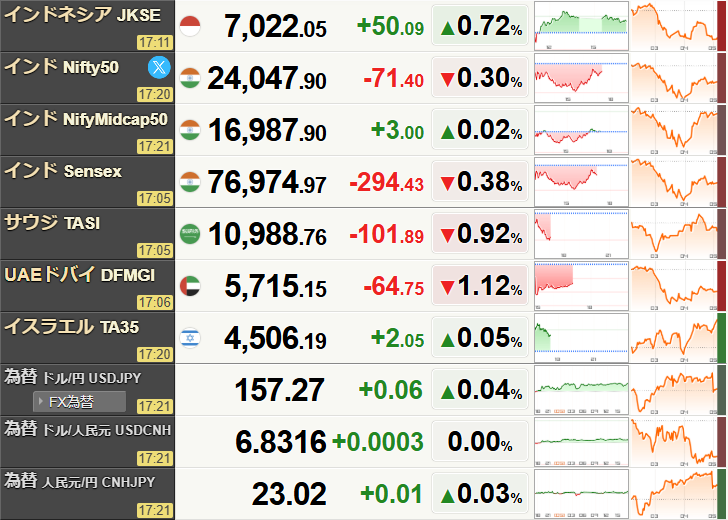Click the India flag beside Nifty50
The width and height of the screenshot is (728, 520).
[x=190, y=78]
